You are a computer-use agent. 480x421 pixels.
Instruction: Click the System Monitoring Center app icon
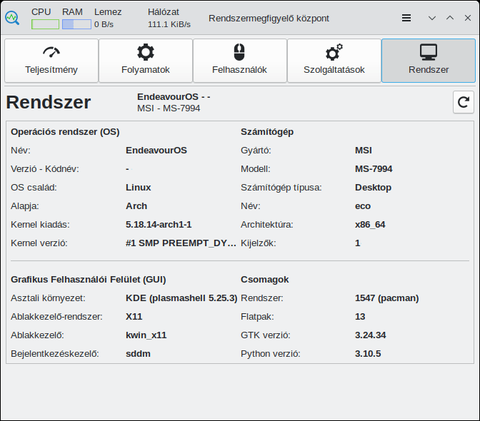[x=12, y=18]
